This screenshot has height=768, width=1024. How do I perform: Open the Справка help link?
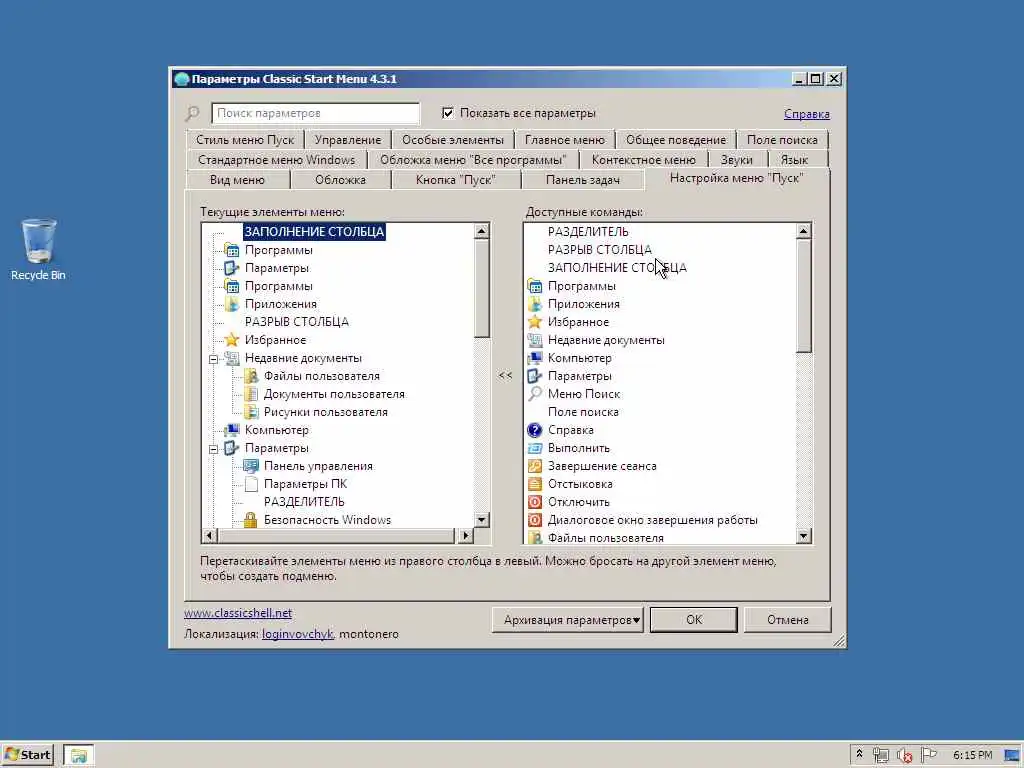(x=807, y=114)
